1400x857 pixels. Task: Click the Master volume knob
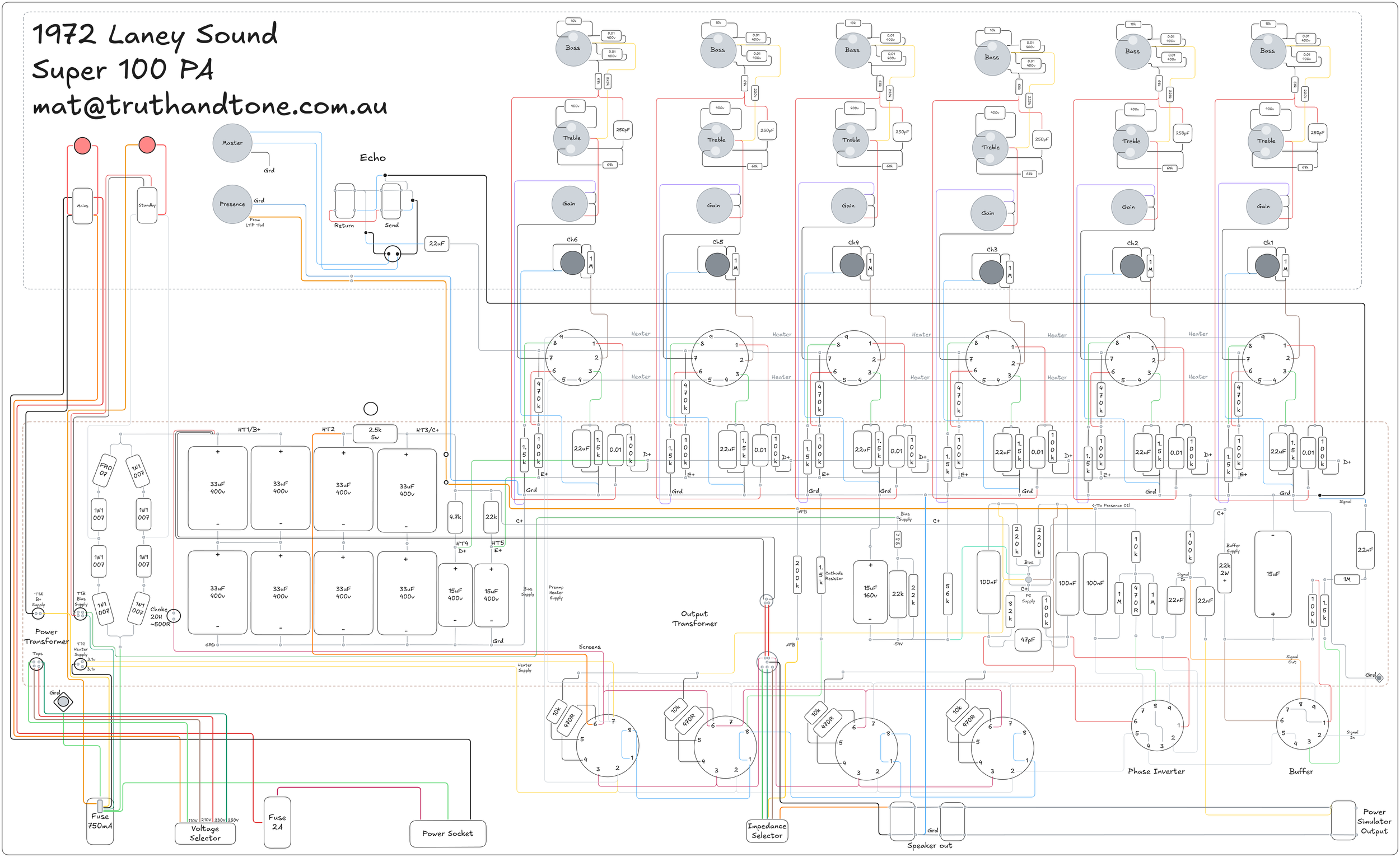click(232, 143)
